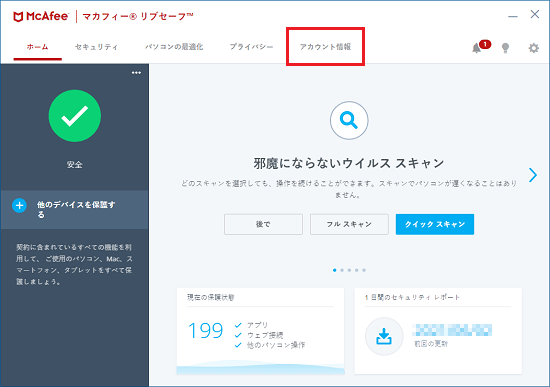Select 他のデバイスを保護する
This screenshot has height=387, width=550.
pyautogui.click(x=74, y=209)
